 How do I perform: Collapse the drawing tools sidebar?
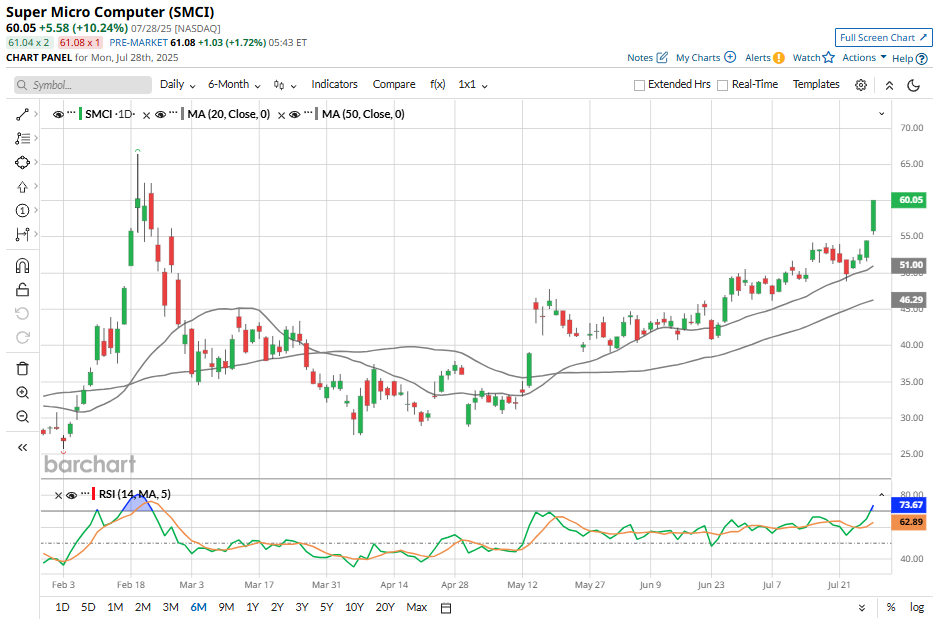click(x=22, y=447)
